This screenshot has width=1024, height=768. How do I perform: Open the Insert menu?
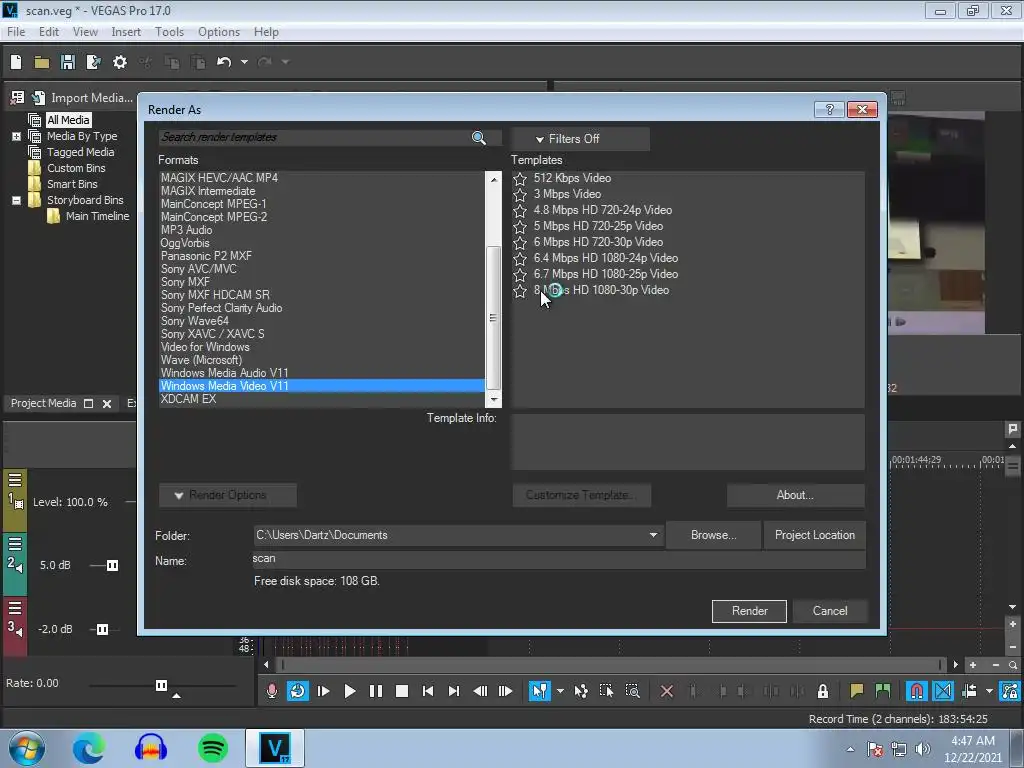[125, 32]
